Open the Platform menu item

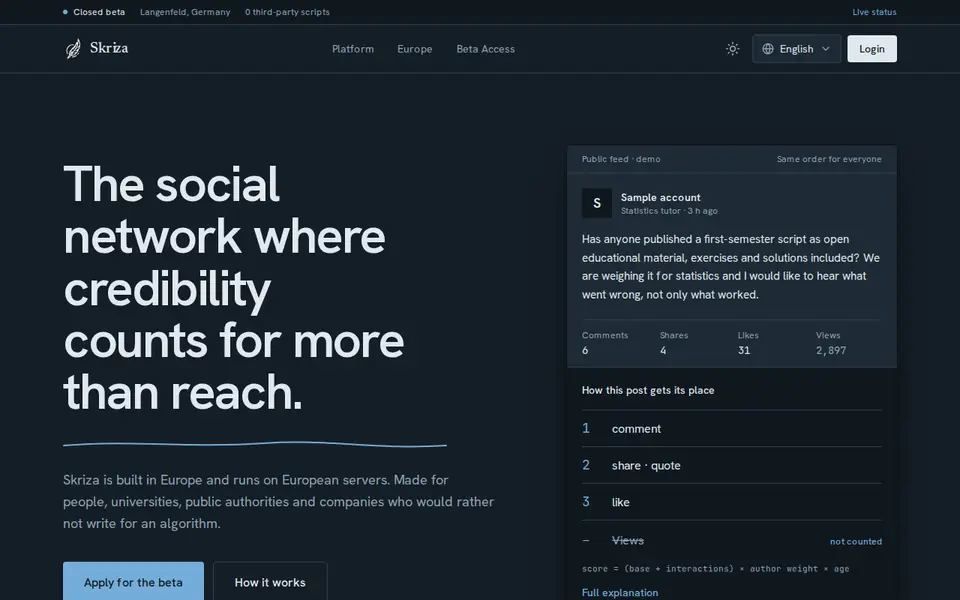click(x=353, y=49)
